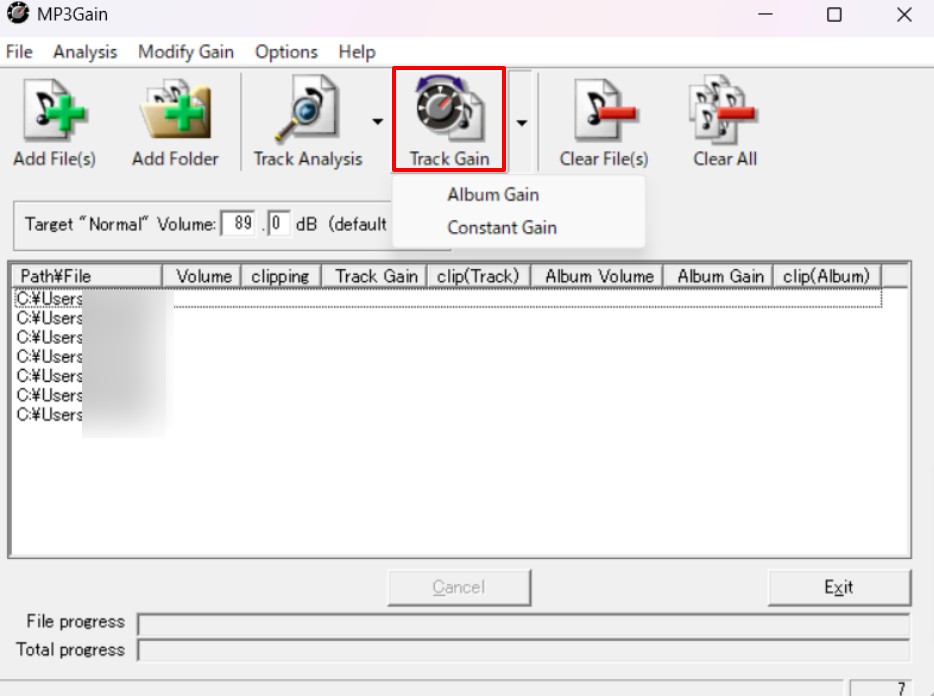Click the Total progress bar
Viewport: 934px width, 696px height.
click(x=524, y=650)
